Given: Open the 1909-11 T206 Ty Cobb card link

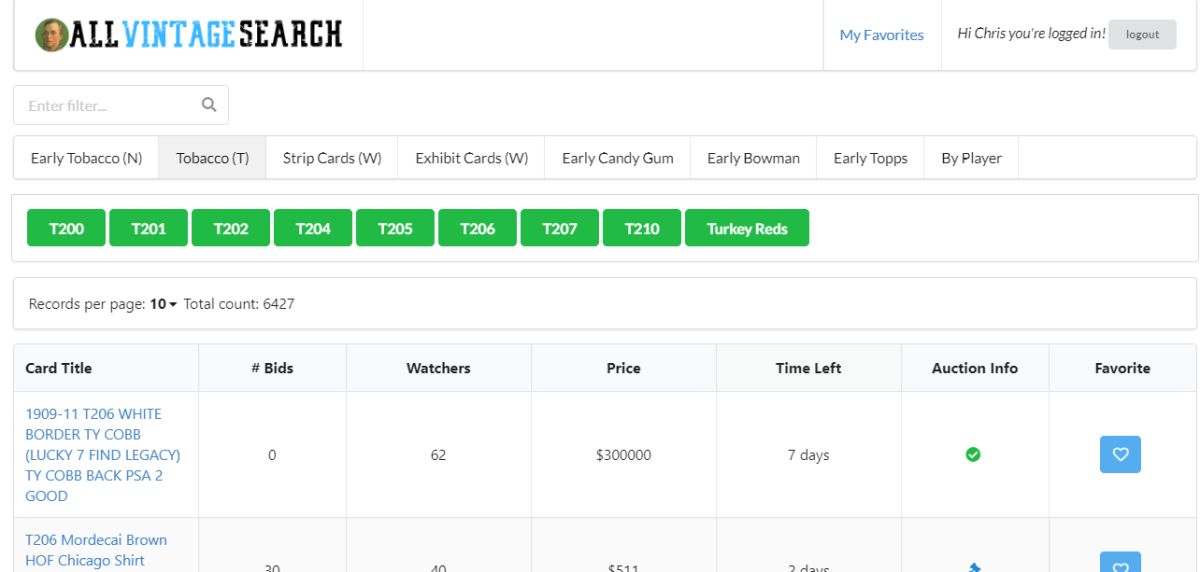Looking at the screenshot, I should 103,455.
